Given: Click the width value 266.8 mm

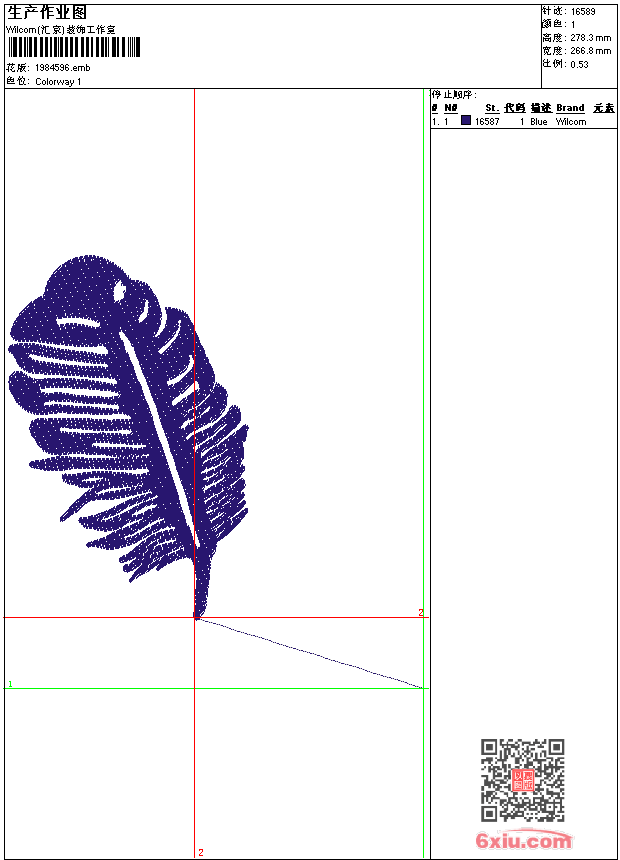Looking at the screenshot, I should click(x=590, y=51).
